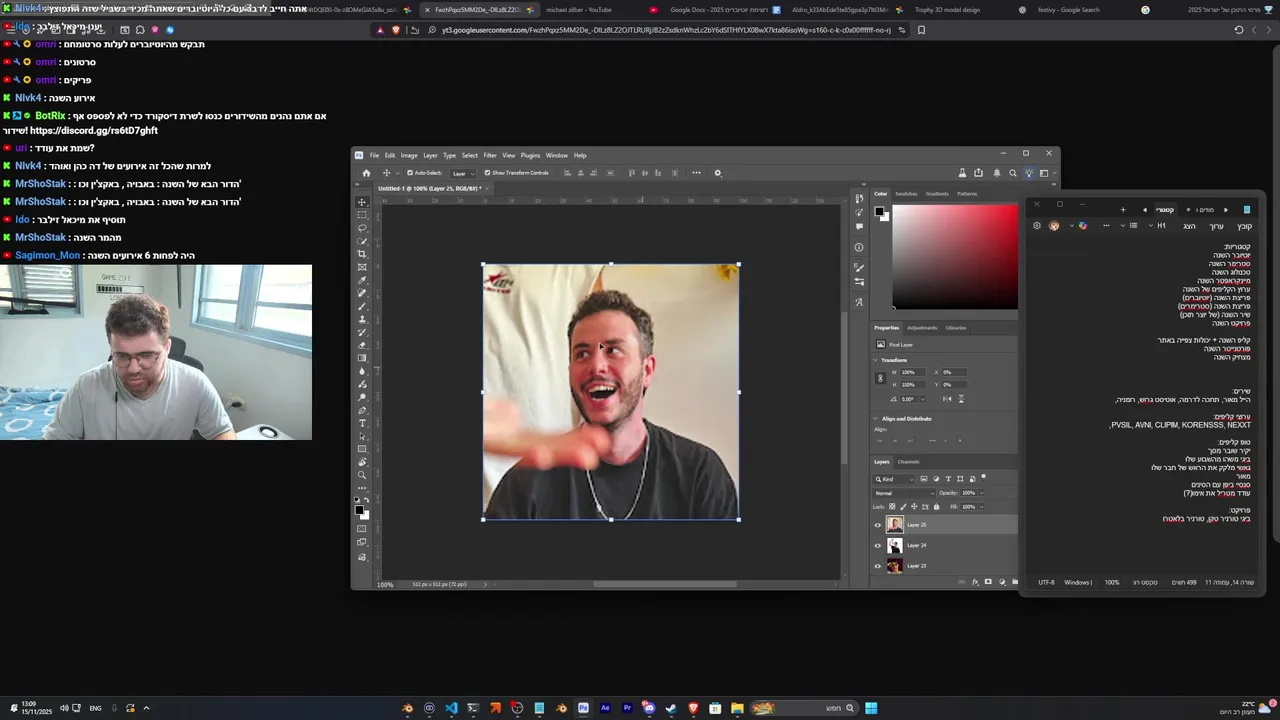
Task: Toggle layer filtering switch in Layers panel
Action: [984, 477]
